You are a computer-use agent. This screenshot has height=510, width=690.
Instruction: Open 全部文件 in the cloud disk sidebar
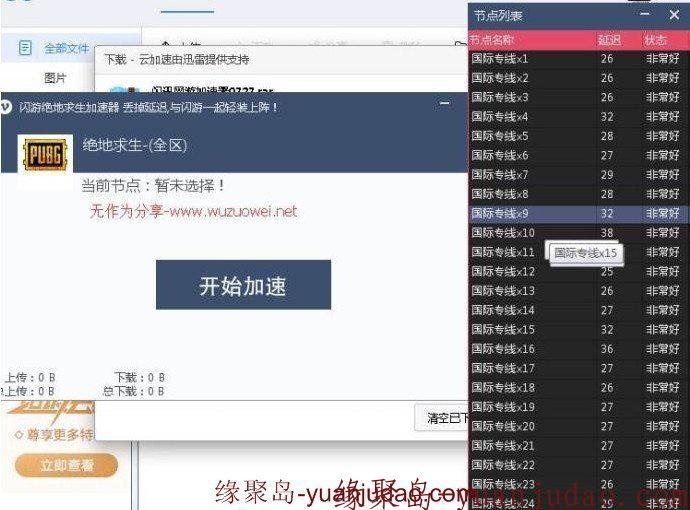tap(67, 48)
